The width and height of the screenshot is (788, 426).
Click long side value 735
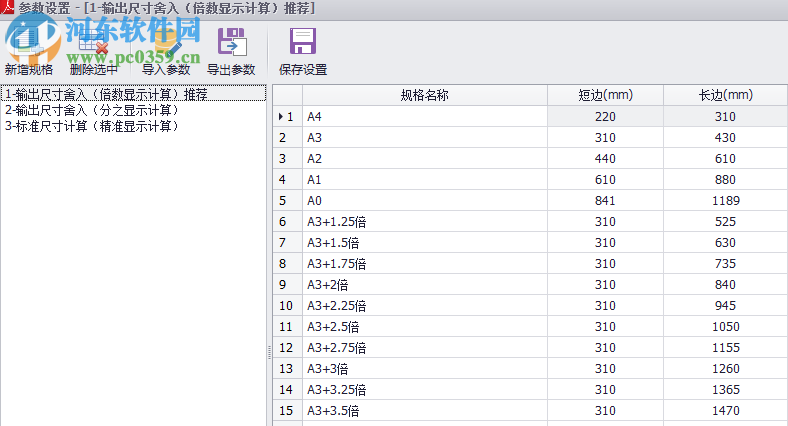click(x=726, y=264)
